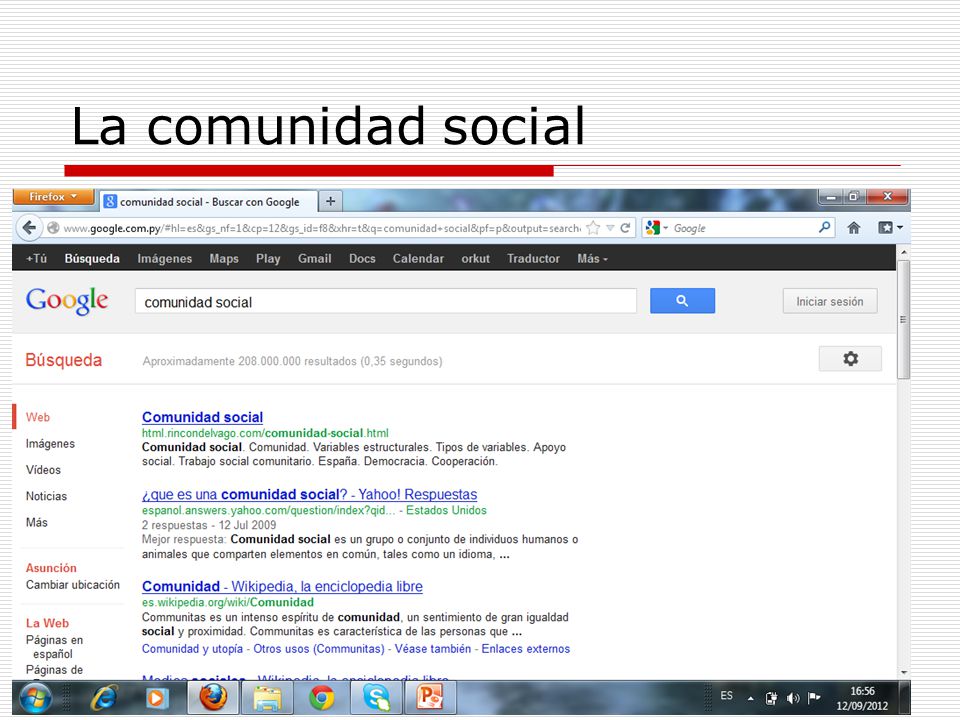Image resolution: width=960 pixels, height=720 pixels.
Task: Open Comunidad Wikipedia result link
Action: pyautogui.click(x=282, y=586)
